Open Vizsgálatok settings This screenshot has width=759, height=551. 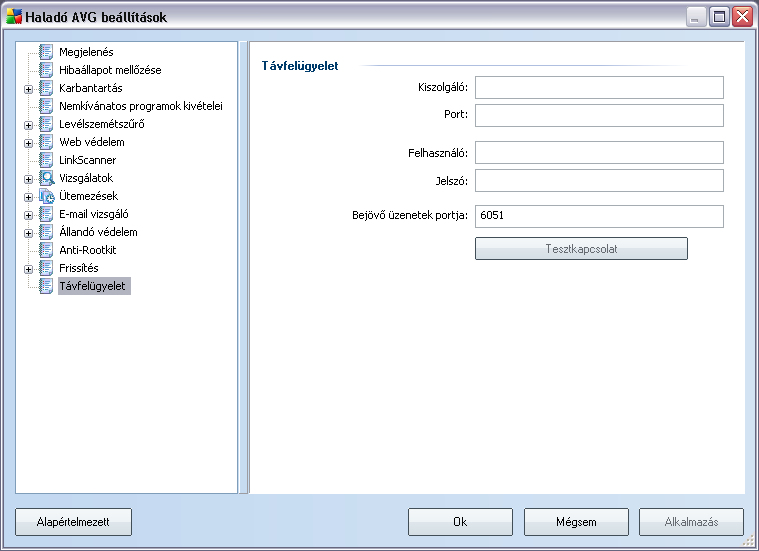(86, 178)
